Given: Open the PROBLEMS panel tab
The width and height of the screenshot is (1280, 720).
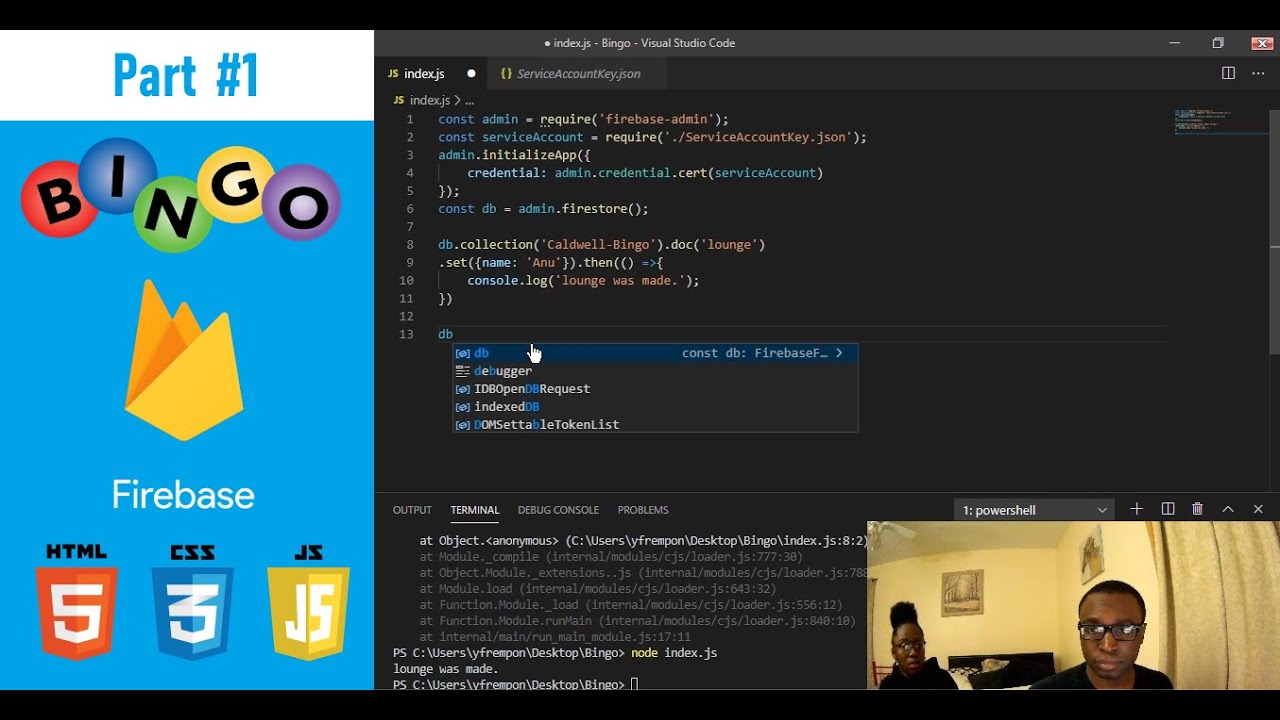Looking at the screenshot, I should tap(643, 510).
